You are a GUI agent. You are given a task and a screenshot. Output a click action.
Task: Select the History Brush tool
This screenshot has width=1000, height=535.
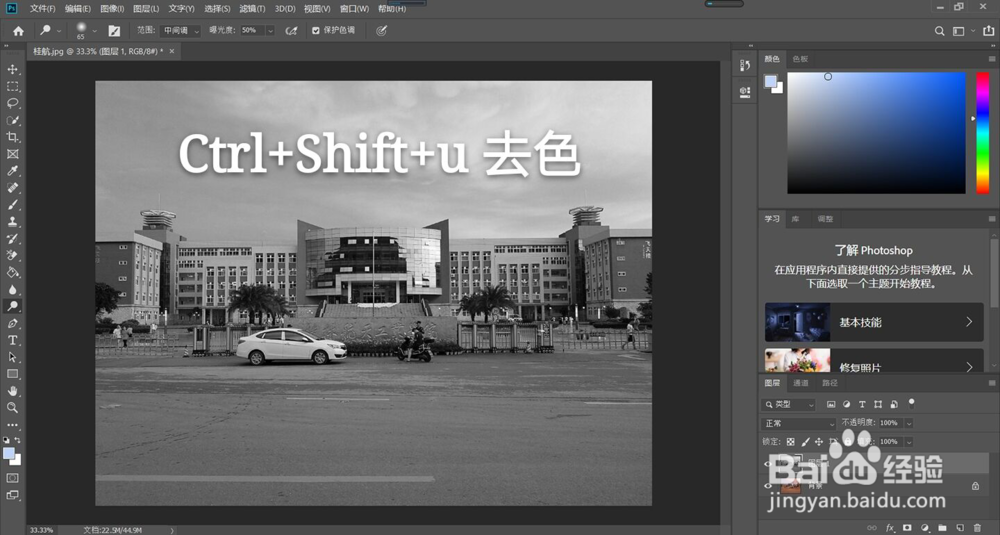click(x=12, y=238)
